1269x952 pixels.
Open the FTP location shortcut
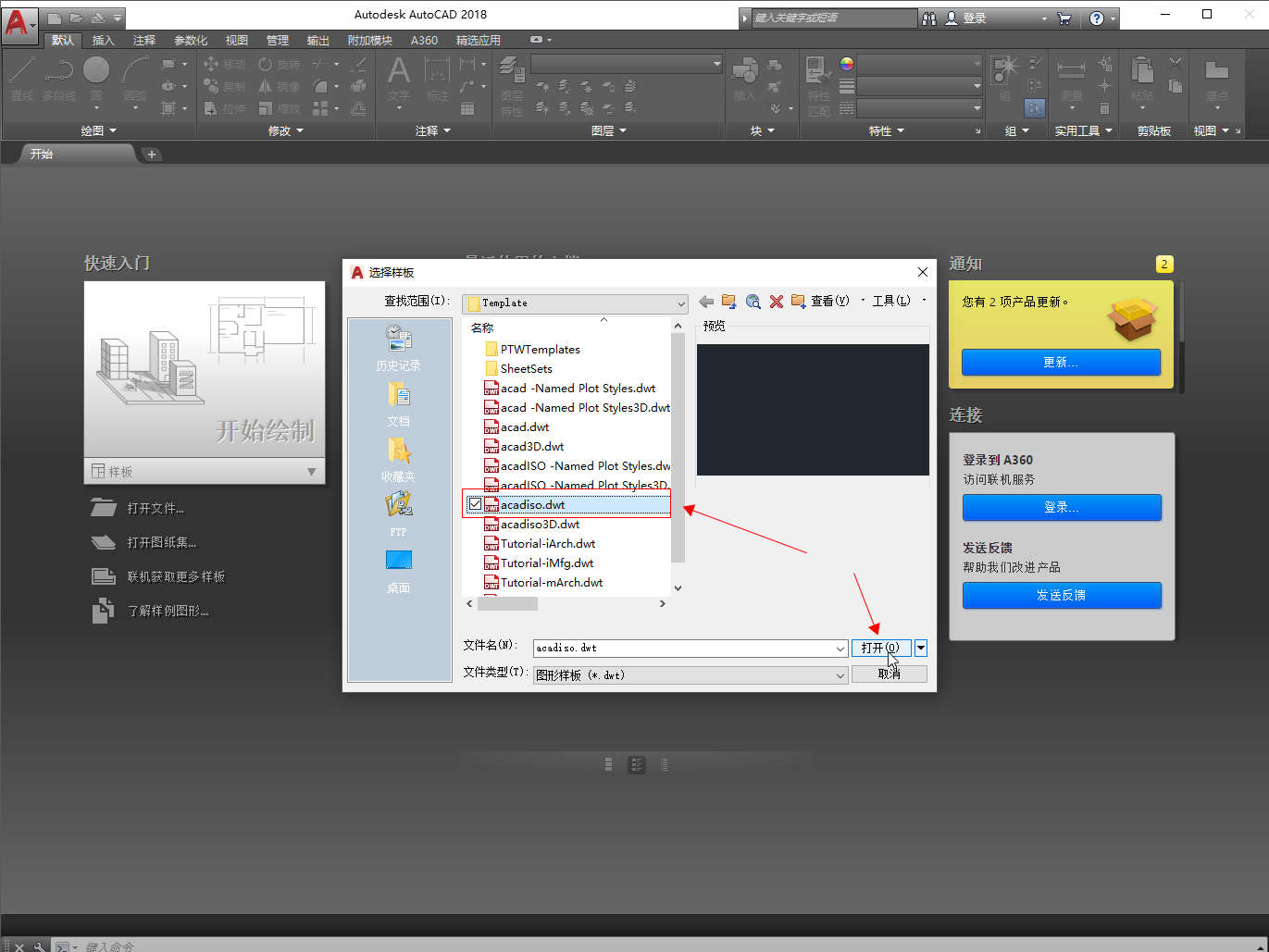click(398, 514)
